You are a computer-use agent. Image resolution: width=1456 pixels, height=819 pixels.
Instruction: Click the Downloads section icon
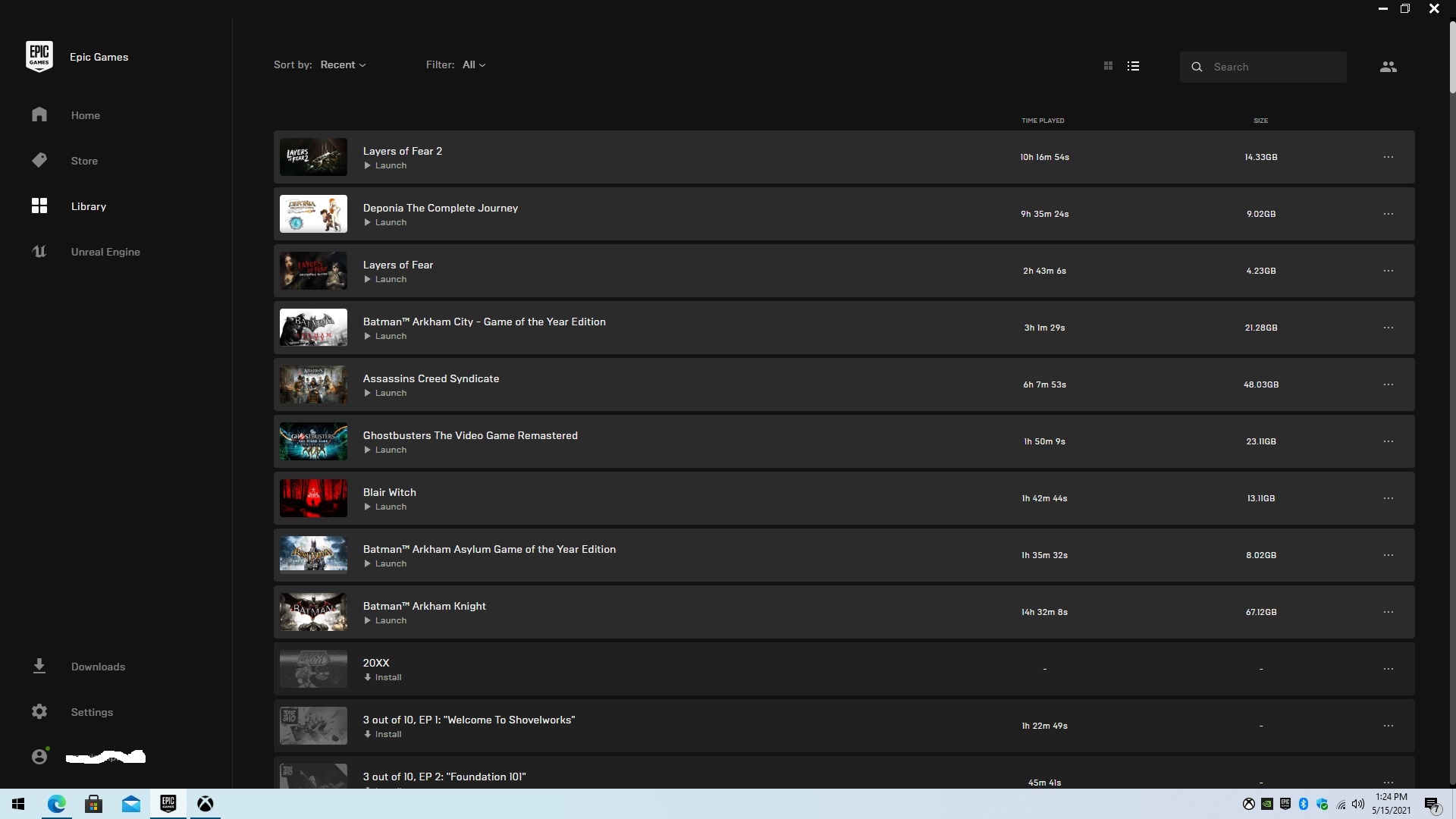pos(39,666)
